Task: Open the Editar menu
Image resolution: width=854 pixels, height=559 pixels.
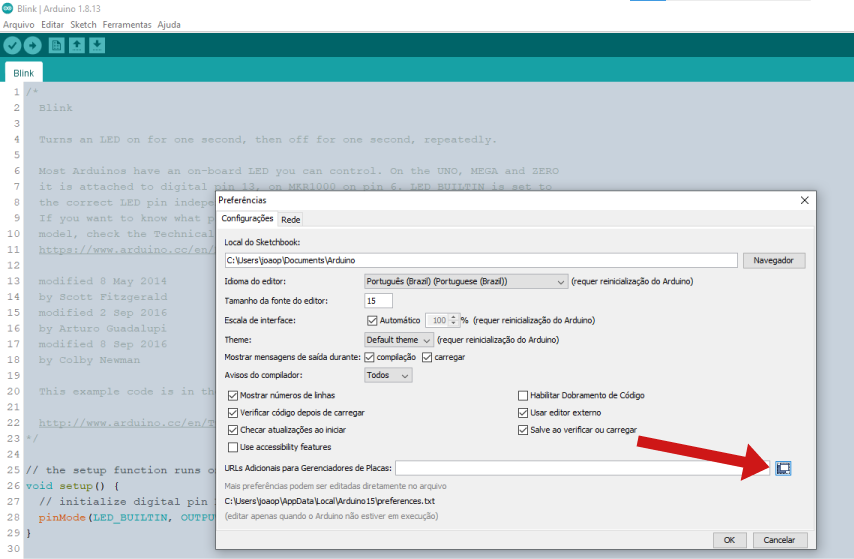Action: click(52, 25)
